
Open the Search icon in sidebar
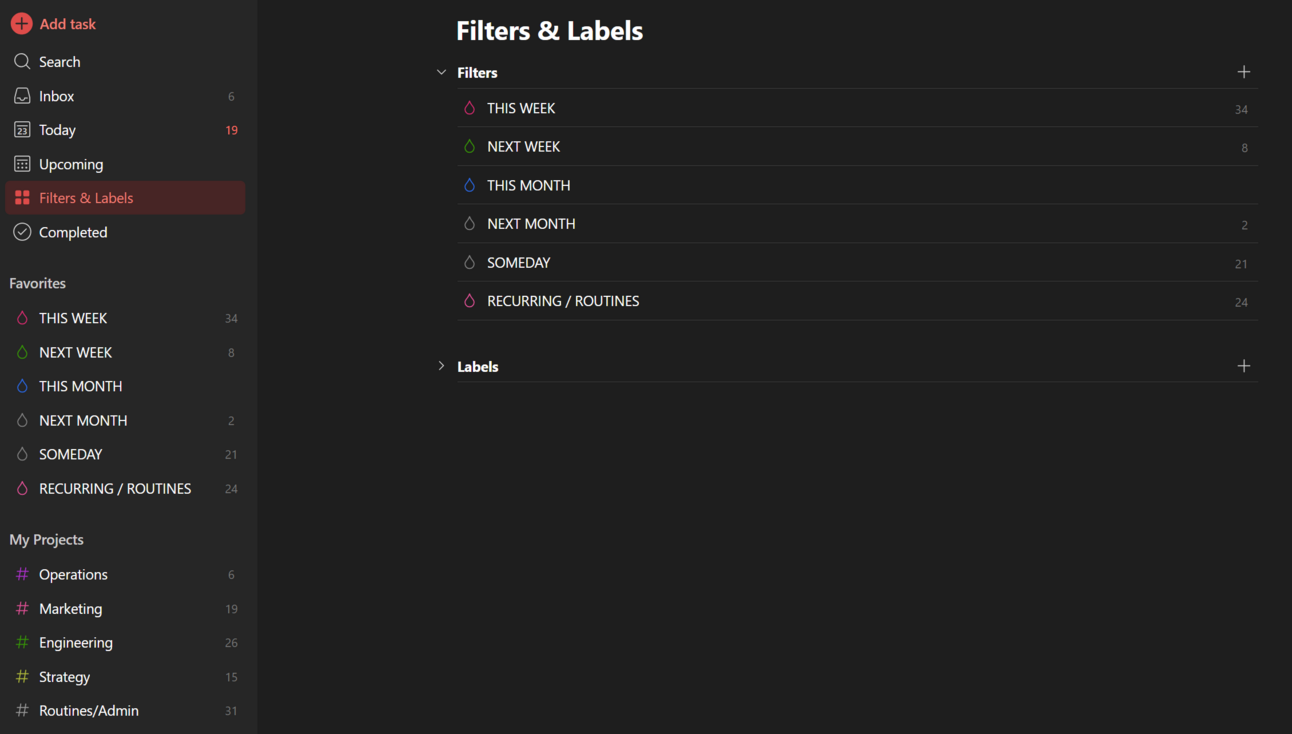[22, 61]
